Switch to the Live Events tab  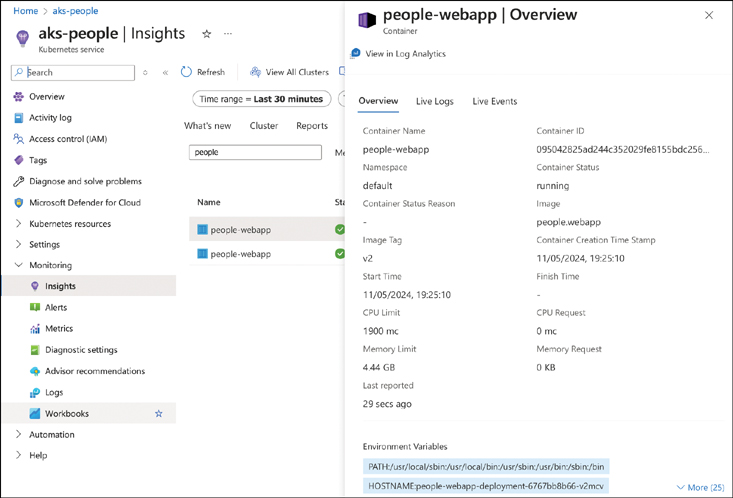click(494, 101)
